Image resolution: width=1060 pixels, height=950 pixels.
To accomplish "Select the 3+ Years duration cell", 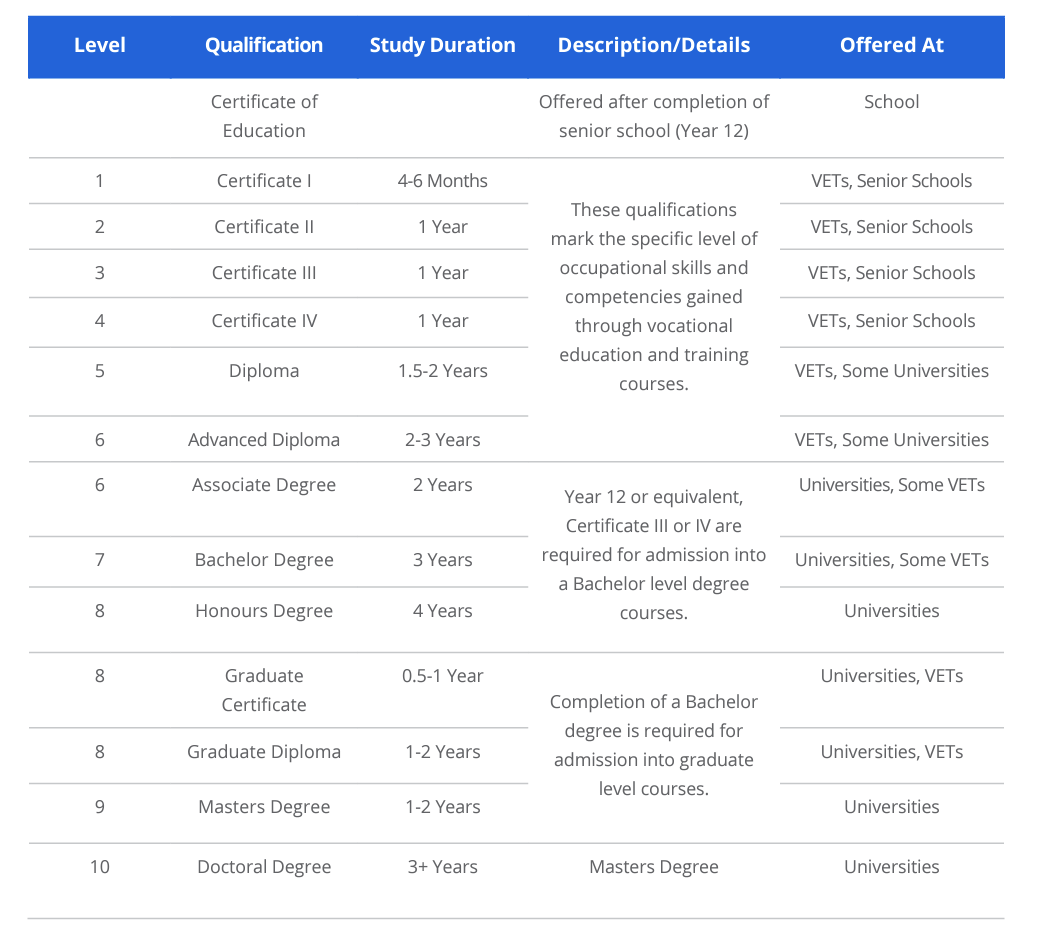I will (x=442, y=867).
